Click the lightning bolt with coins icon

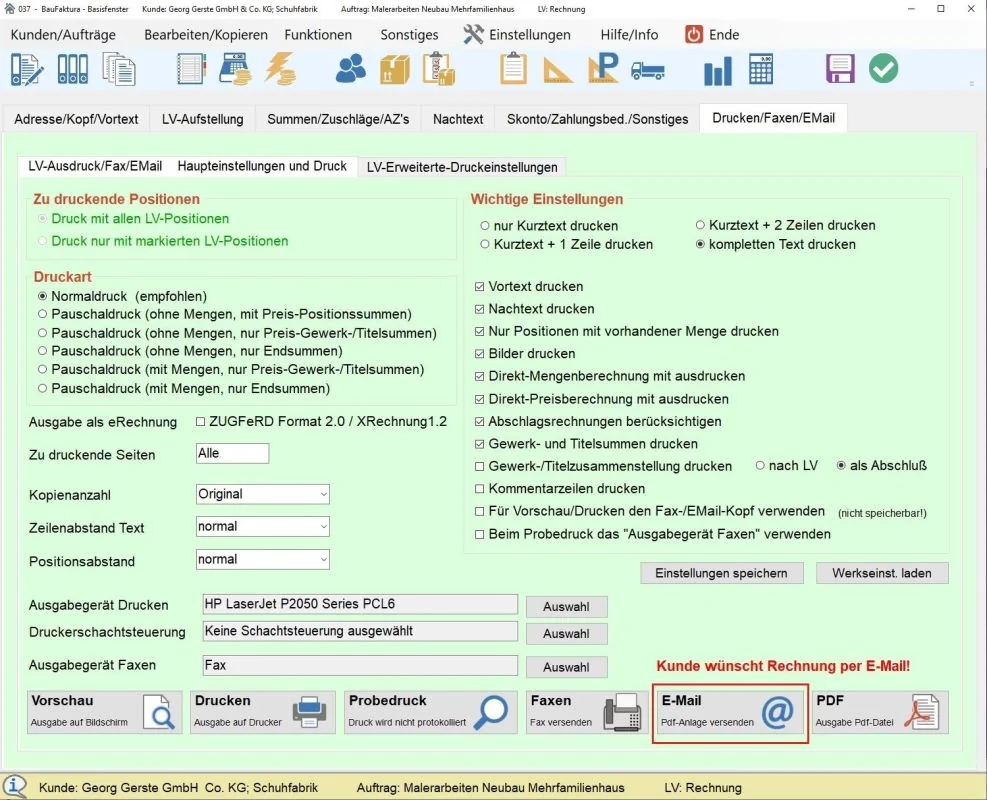click(280, 69)
